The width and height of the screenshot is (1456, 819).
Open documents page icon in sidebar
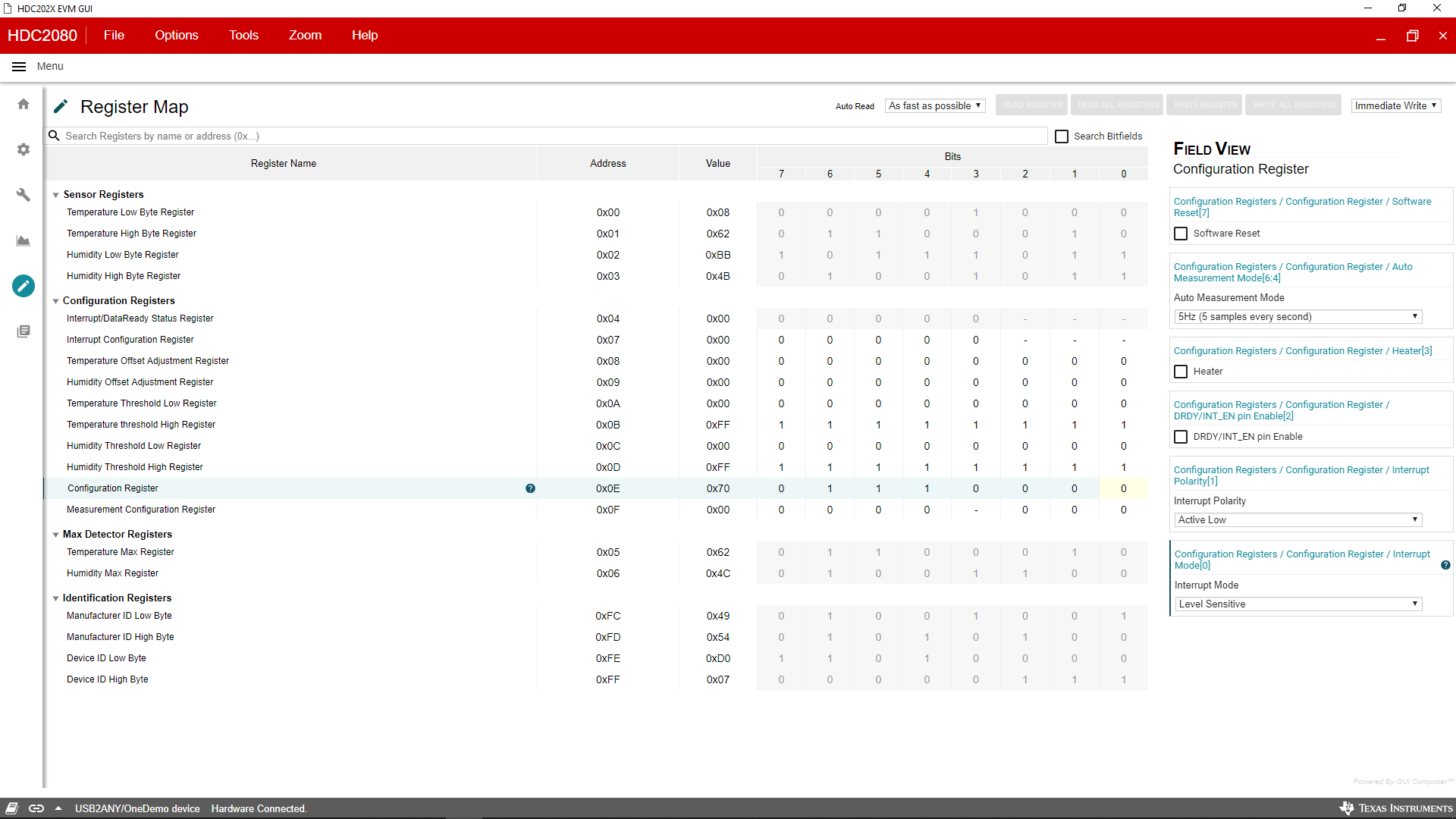pyautogui.click(x=24, y=331)
